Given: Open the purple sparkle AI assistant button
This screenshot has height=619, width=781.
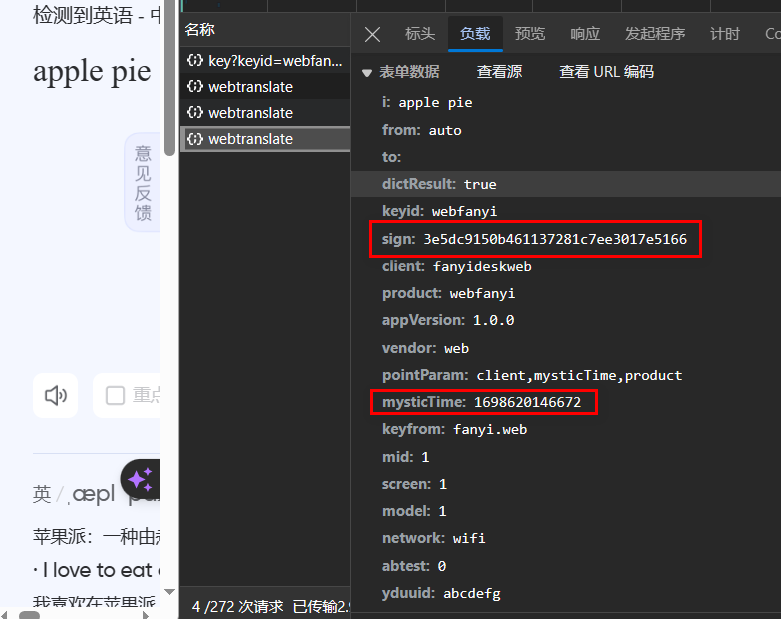Looking at the screenshot, I should pos(140,478).
